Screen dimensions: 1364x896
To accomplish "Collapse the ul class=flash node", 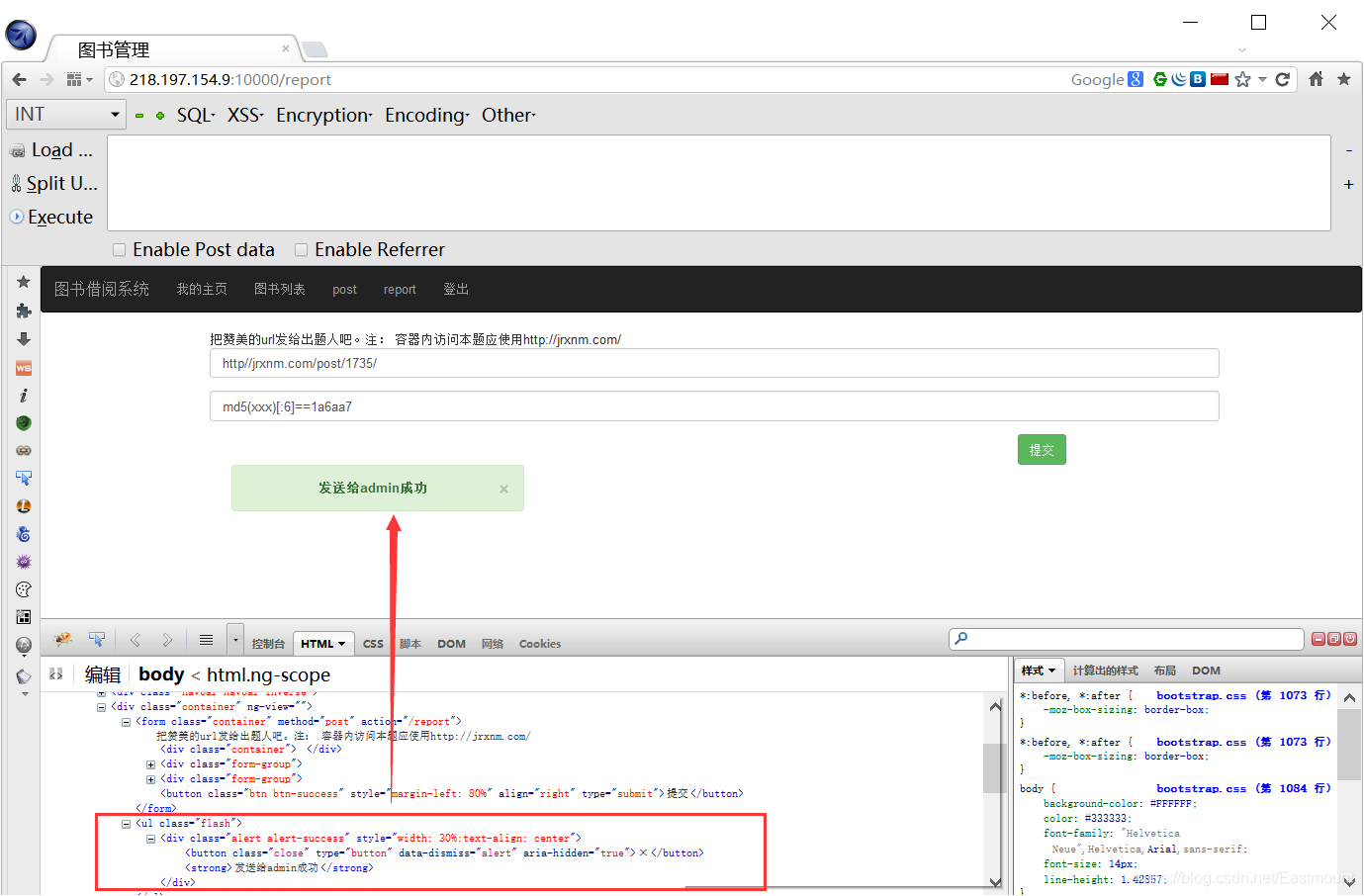I will [x=126, y=824].
